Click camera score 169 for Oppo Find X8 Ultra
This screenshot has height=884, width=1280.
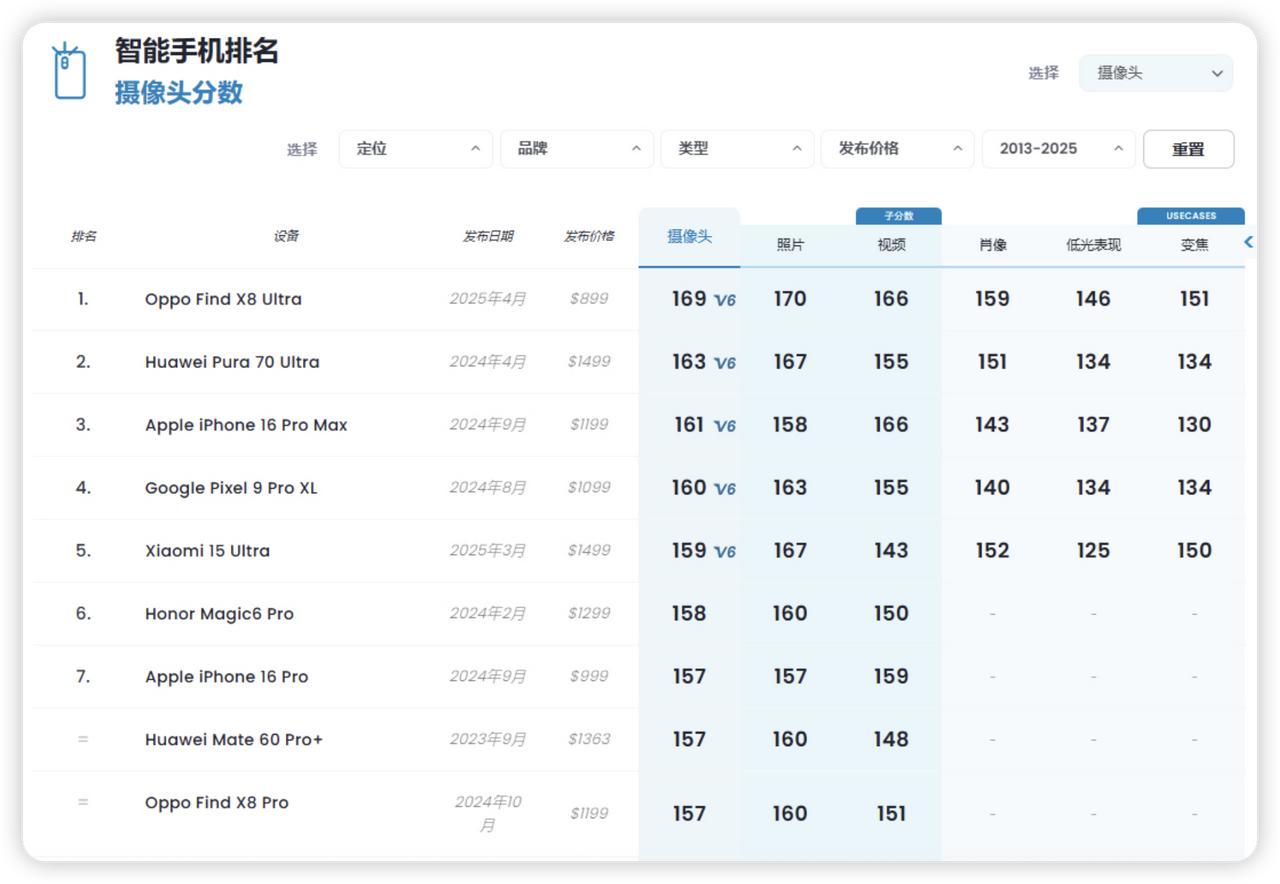(689, 299)
